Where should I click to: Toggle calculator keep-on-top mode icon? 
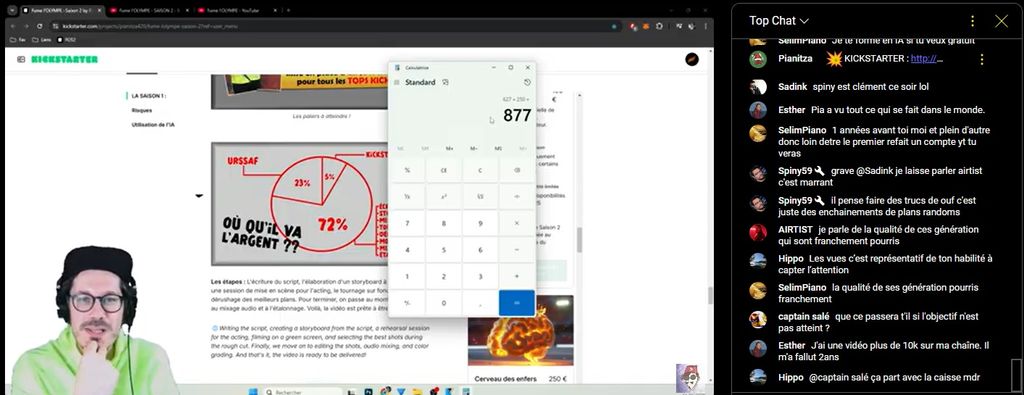point(445,82)
